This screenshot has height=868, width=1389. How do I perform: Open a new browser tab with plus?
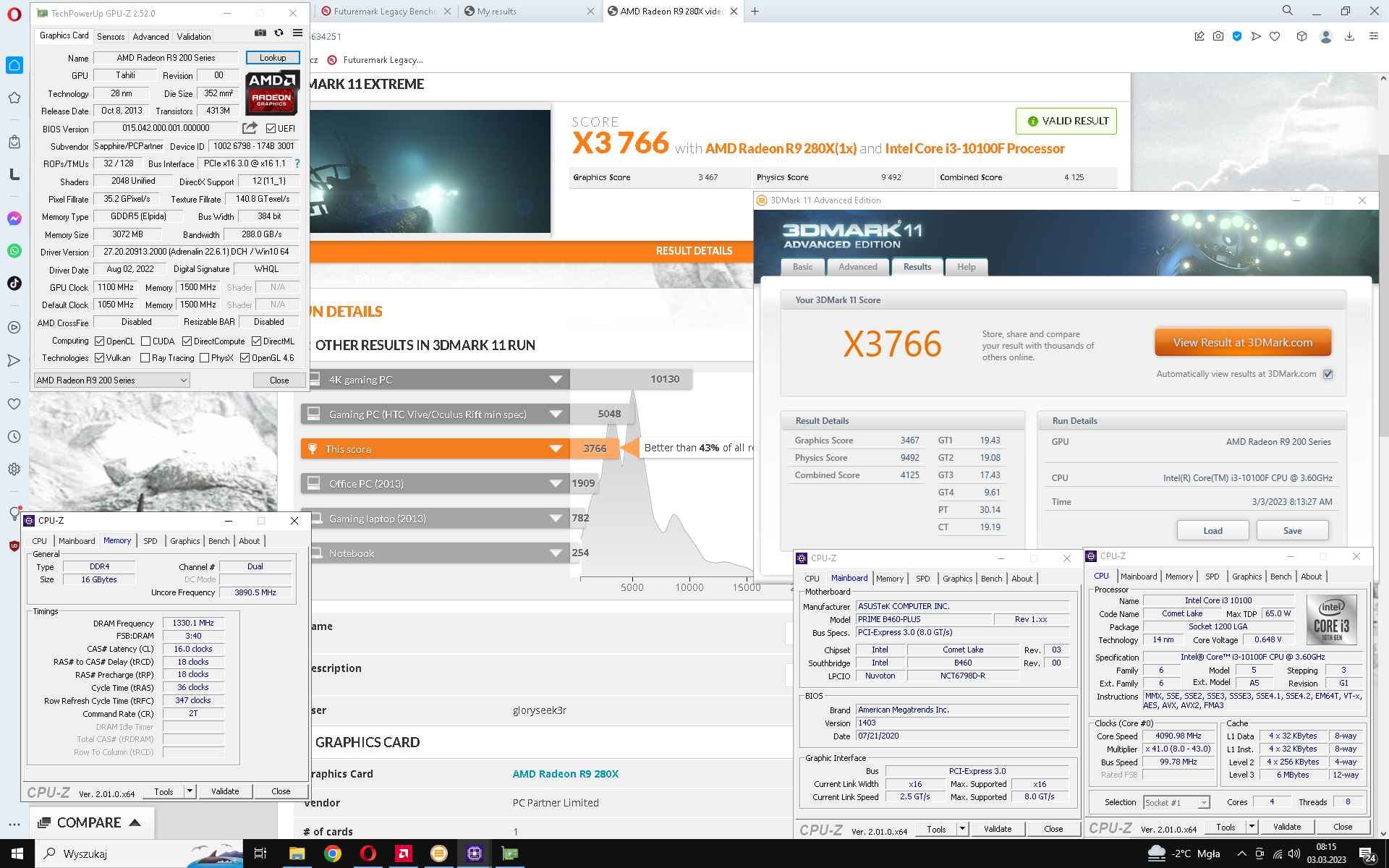coord(755,11)
